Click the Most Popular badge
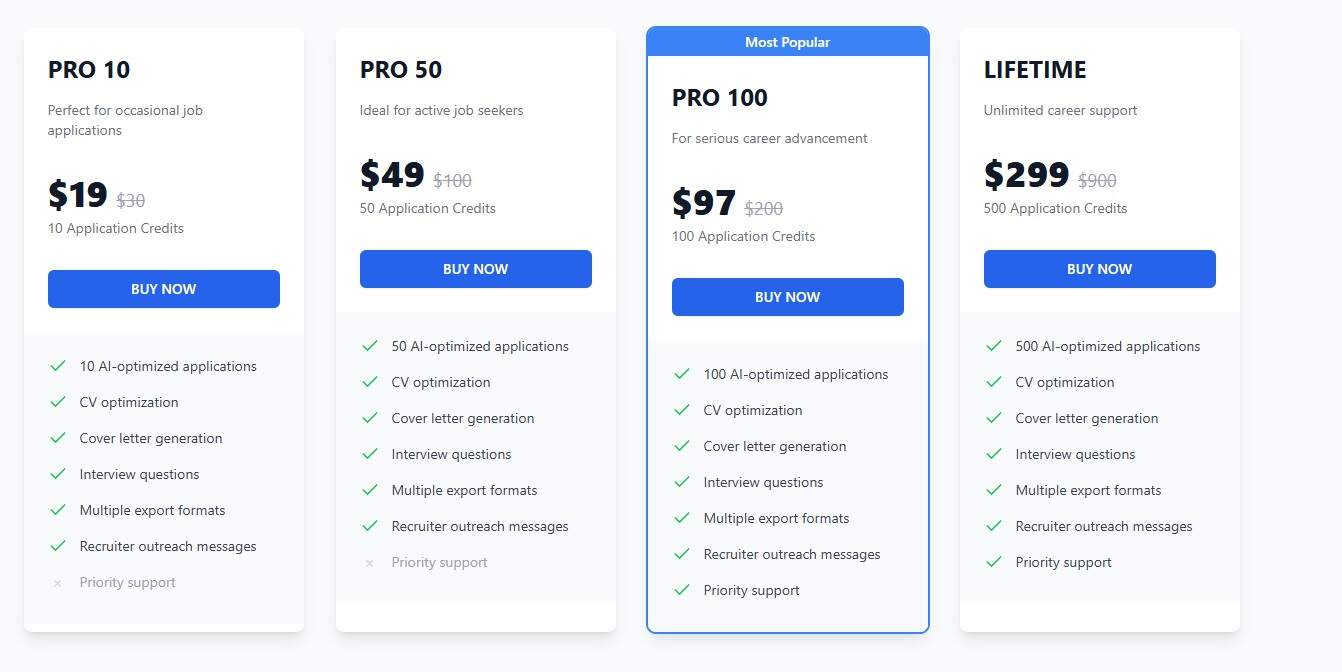 click(x=787, y=41)
